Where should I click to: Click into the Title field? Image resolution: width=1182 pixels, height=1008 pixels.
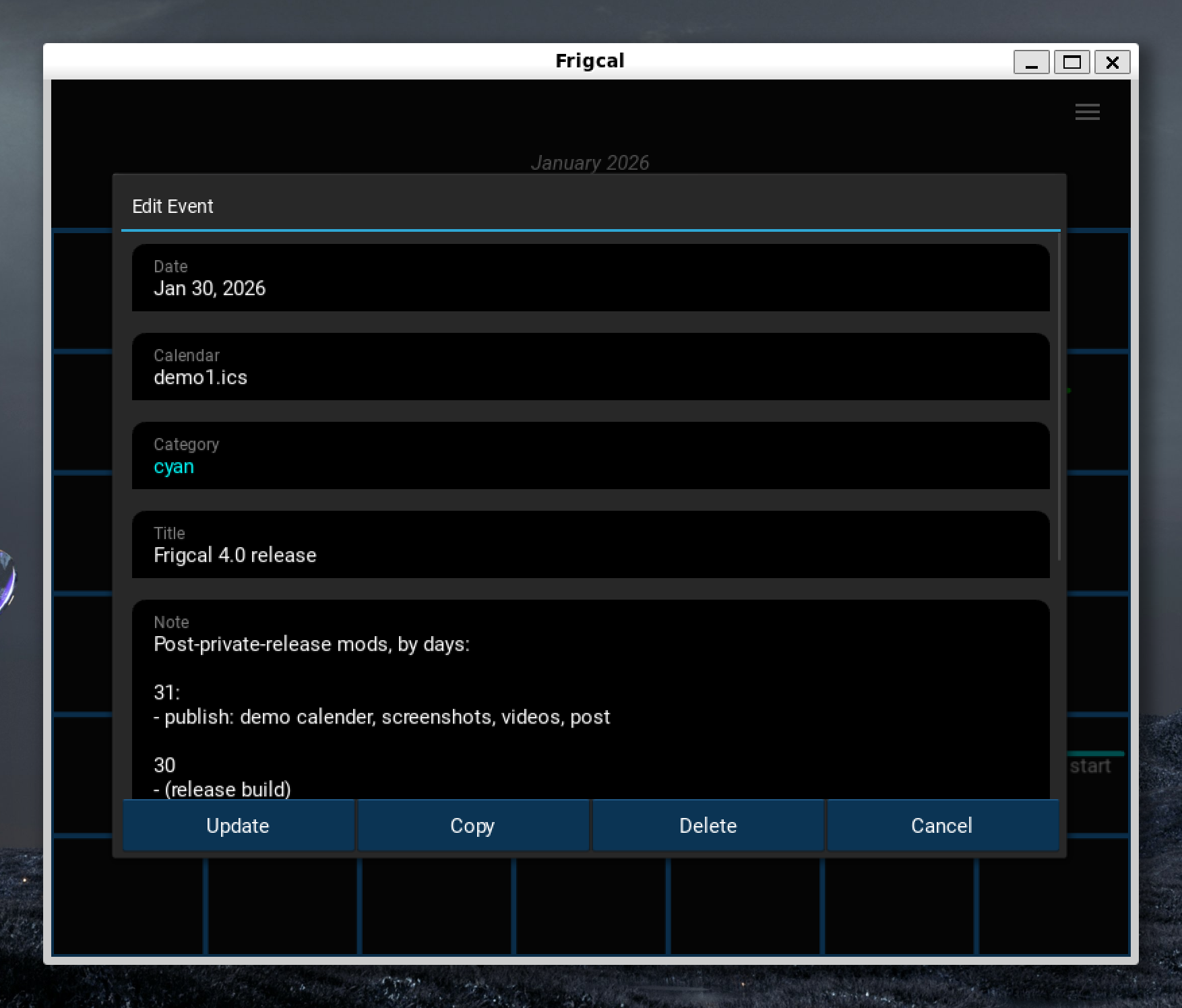point(590,555)
